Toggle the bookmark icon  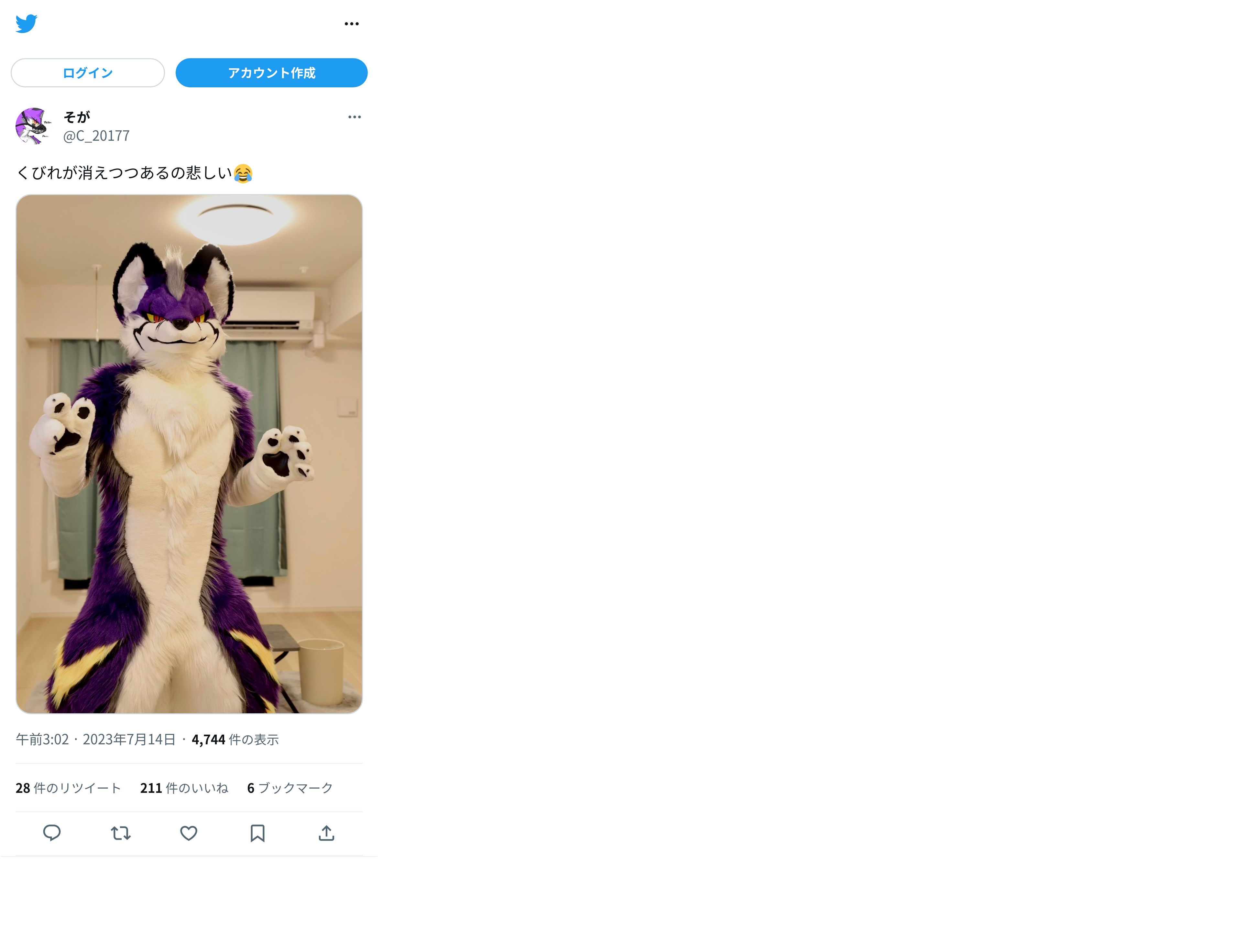click(258, 833)
